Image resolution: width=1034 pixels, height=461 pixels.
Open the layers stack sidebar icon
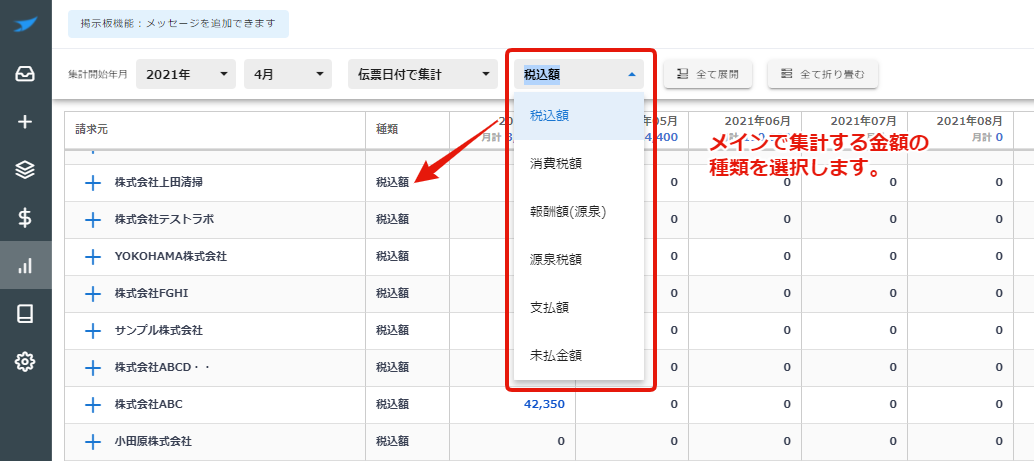coord(25,170)
